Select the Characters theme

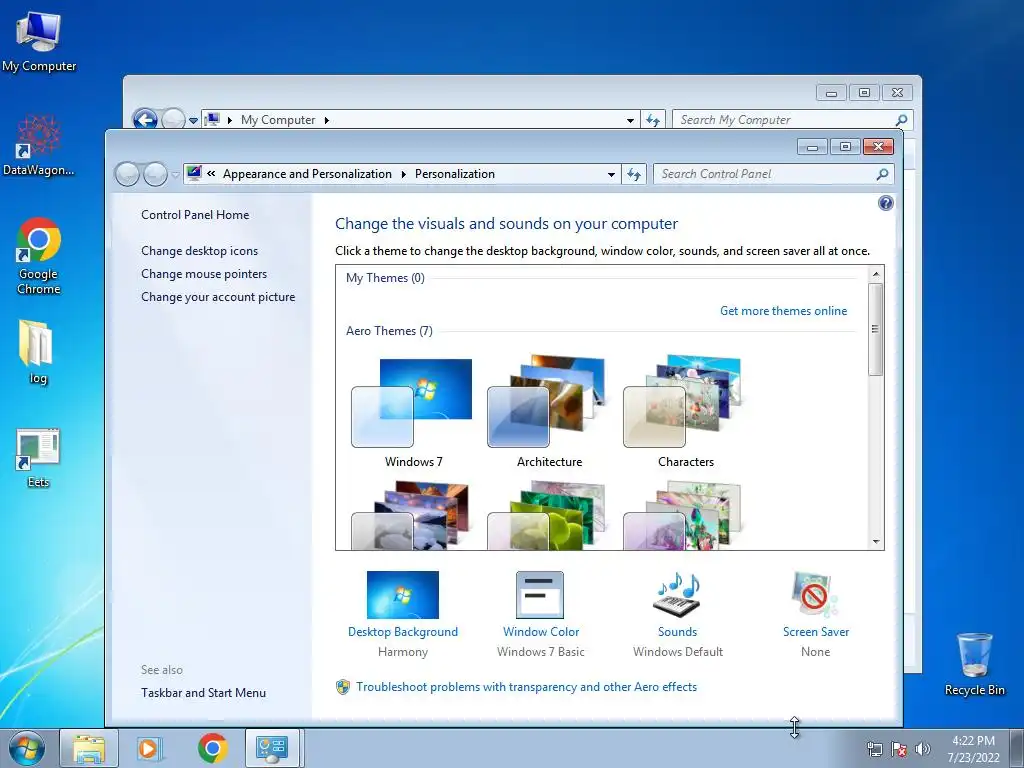pyautogui.click(x=684, y=413)
